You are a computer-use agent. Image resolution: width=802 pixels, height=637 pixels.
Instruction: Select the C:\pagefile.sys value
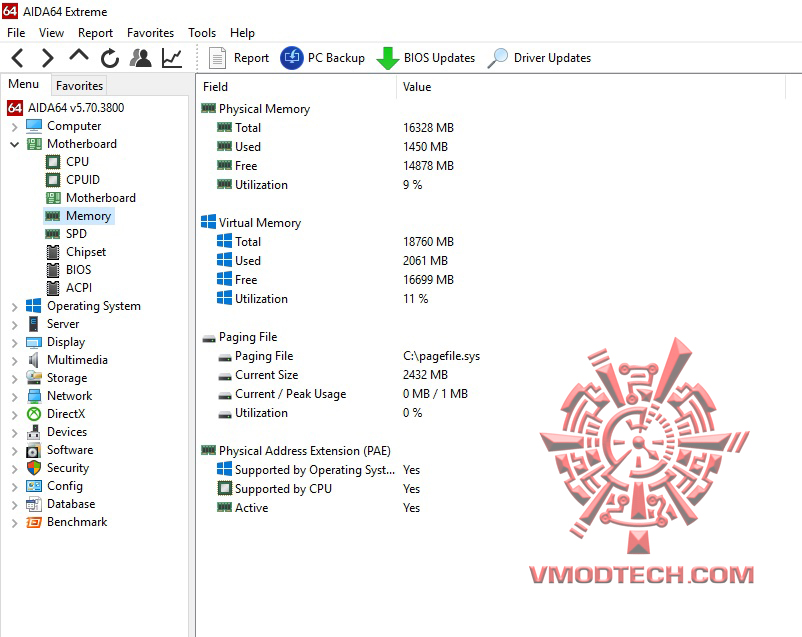click(x=441, y=356)
